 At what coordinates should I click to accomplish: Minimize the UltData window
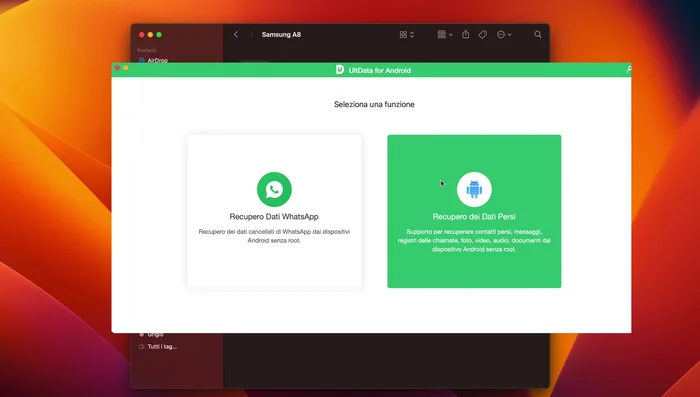[126, 68]
